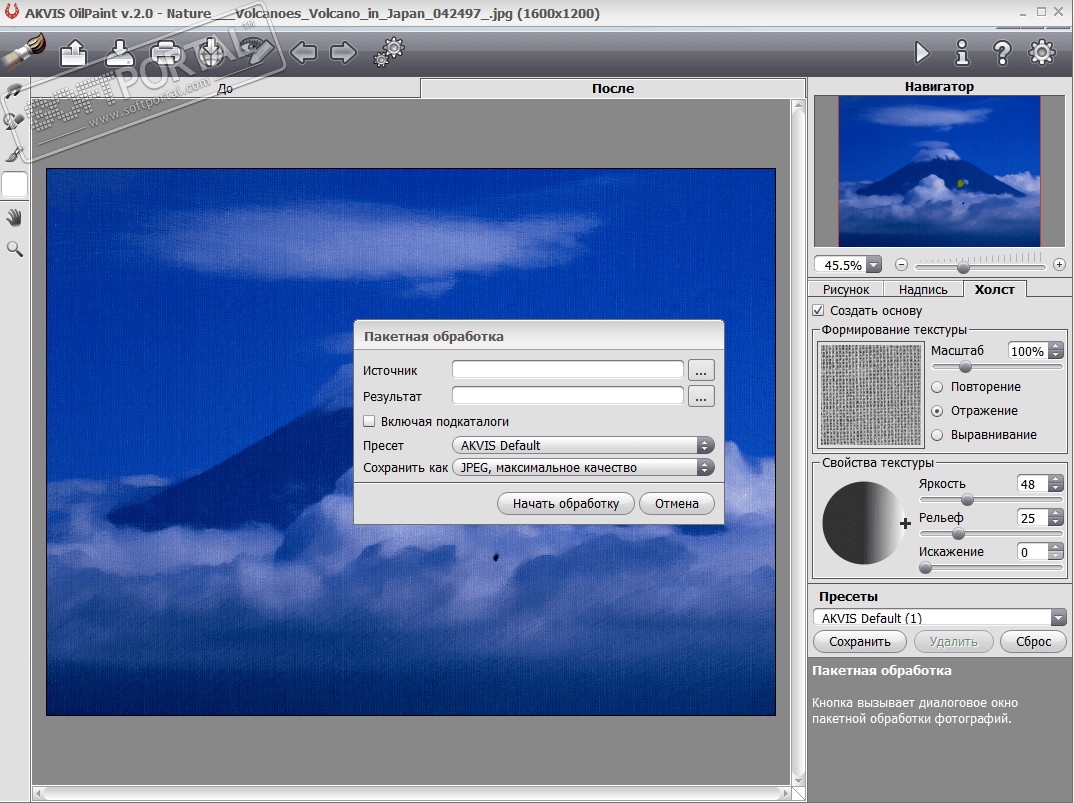Click the Яркость value field 48
The width and height of the screenshot is (1074, 803).
tap(1032, 484)
